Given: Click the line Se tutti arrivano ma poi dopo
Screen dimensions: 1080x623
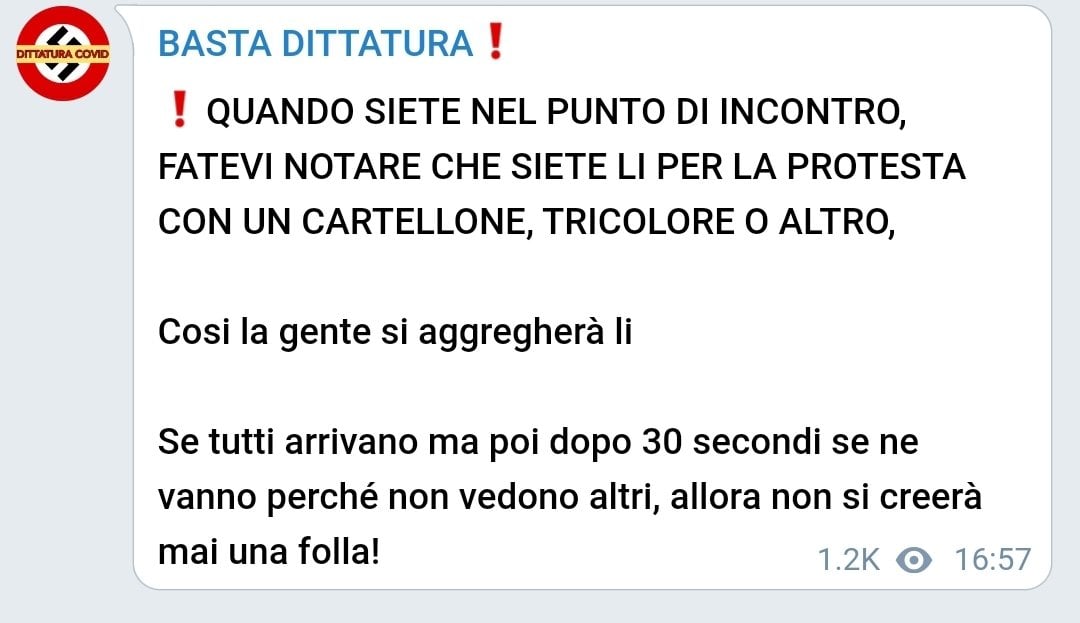Looking at the screenshot, I should 538,443.
